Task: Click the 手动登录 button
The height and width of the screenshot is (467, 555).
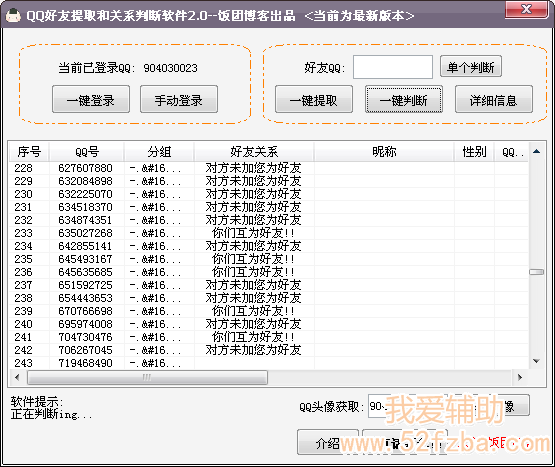Action: coord(179,99)
